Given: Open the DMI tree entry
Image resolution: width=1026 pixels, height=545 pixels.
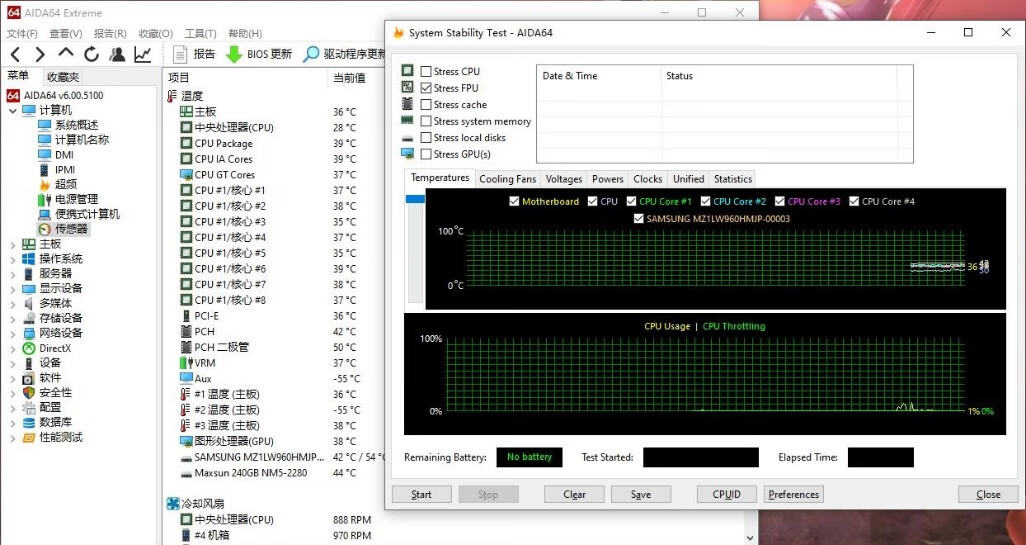Looking at the screenshot, I should point(64,155).
